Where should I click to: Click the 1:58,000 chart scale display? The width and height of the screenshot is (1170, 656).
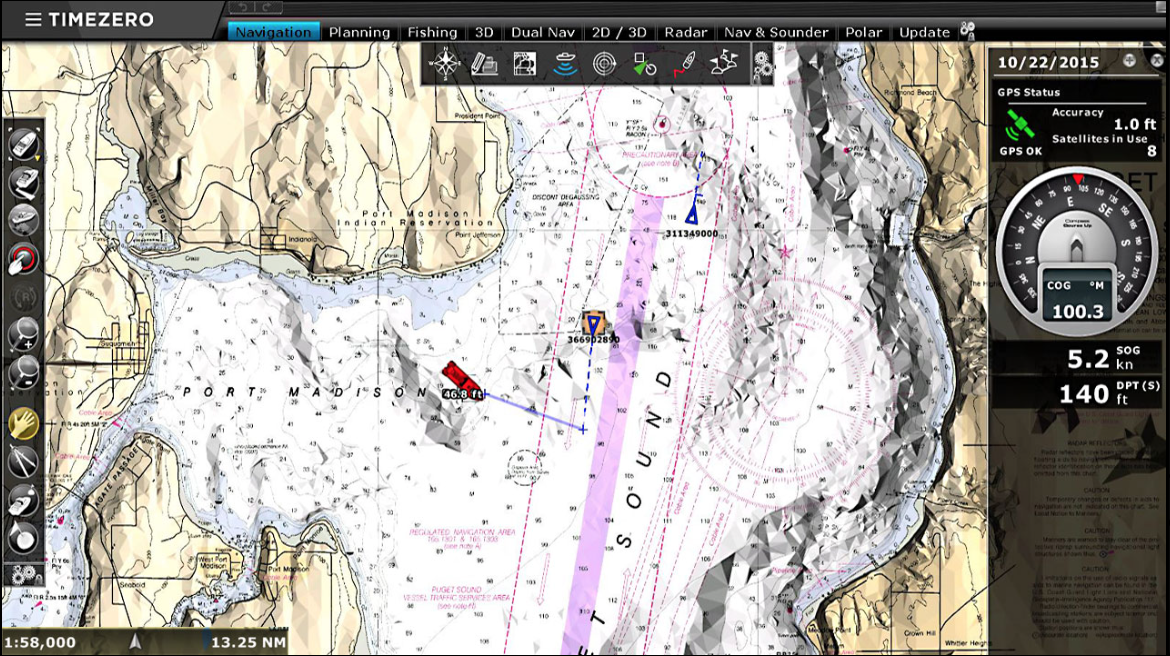[40, 642]
